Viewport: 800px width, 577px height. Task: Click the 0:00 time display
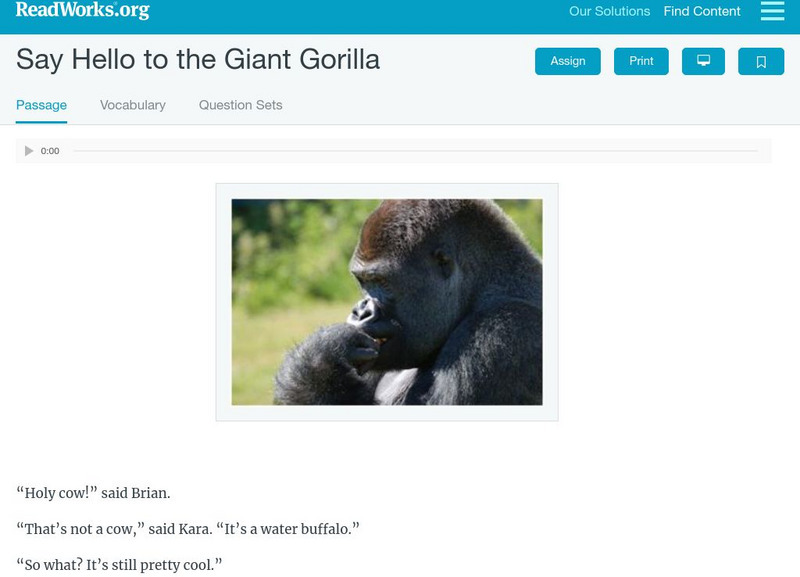pos(49,151)
